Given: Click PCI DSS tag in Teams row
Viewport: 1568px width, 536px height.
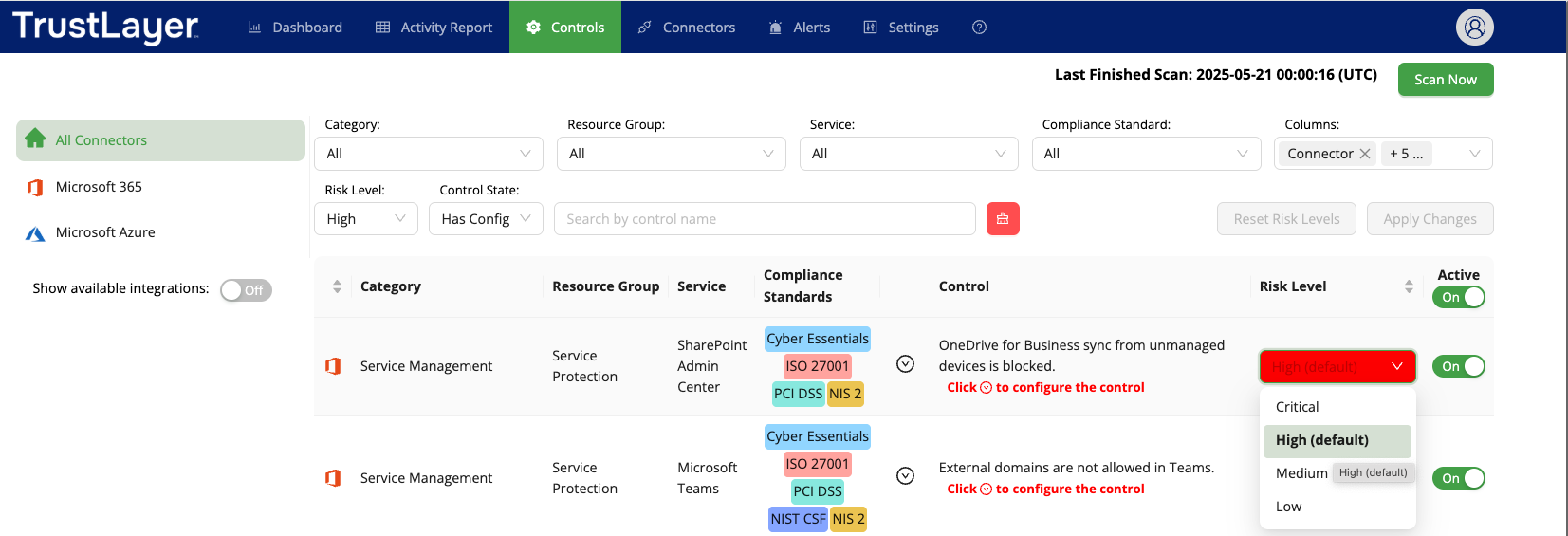Looking at the screenshot, I should coord(818,491).
